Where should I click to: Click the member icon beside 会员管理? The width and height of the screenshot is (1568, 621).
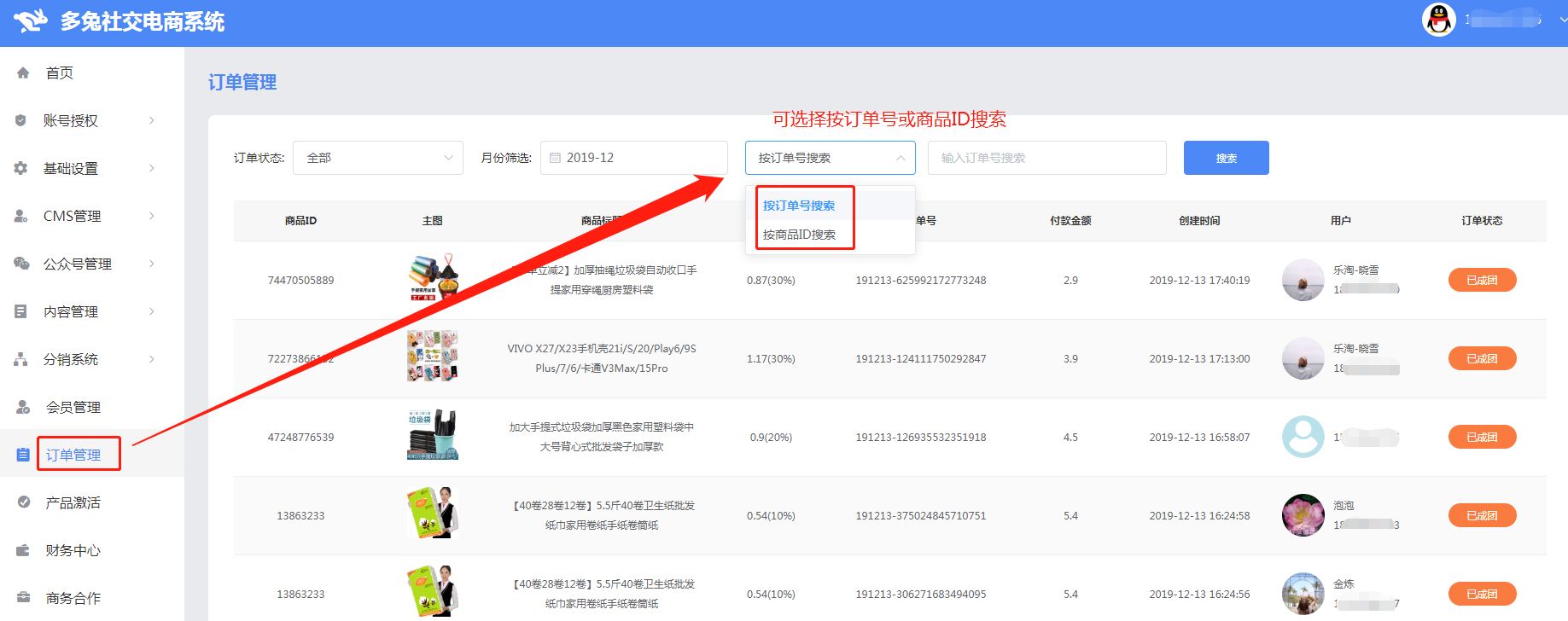[23, 407]
